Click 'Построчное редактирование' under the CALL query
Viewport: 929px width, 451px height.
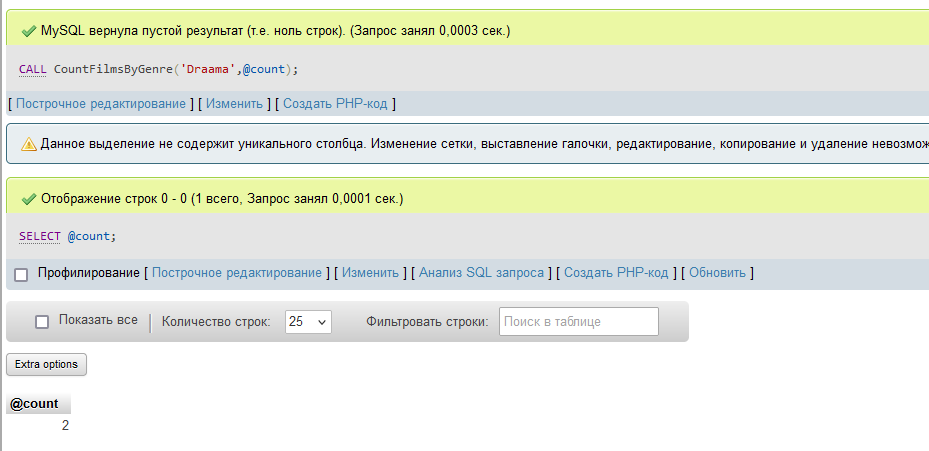100,103
